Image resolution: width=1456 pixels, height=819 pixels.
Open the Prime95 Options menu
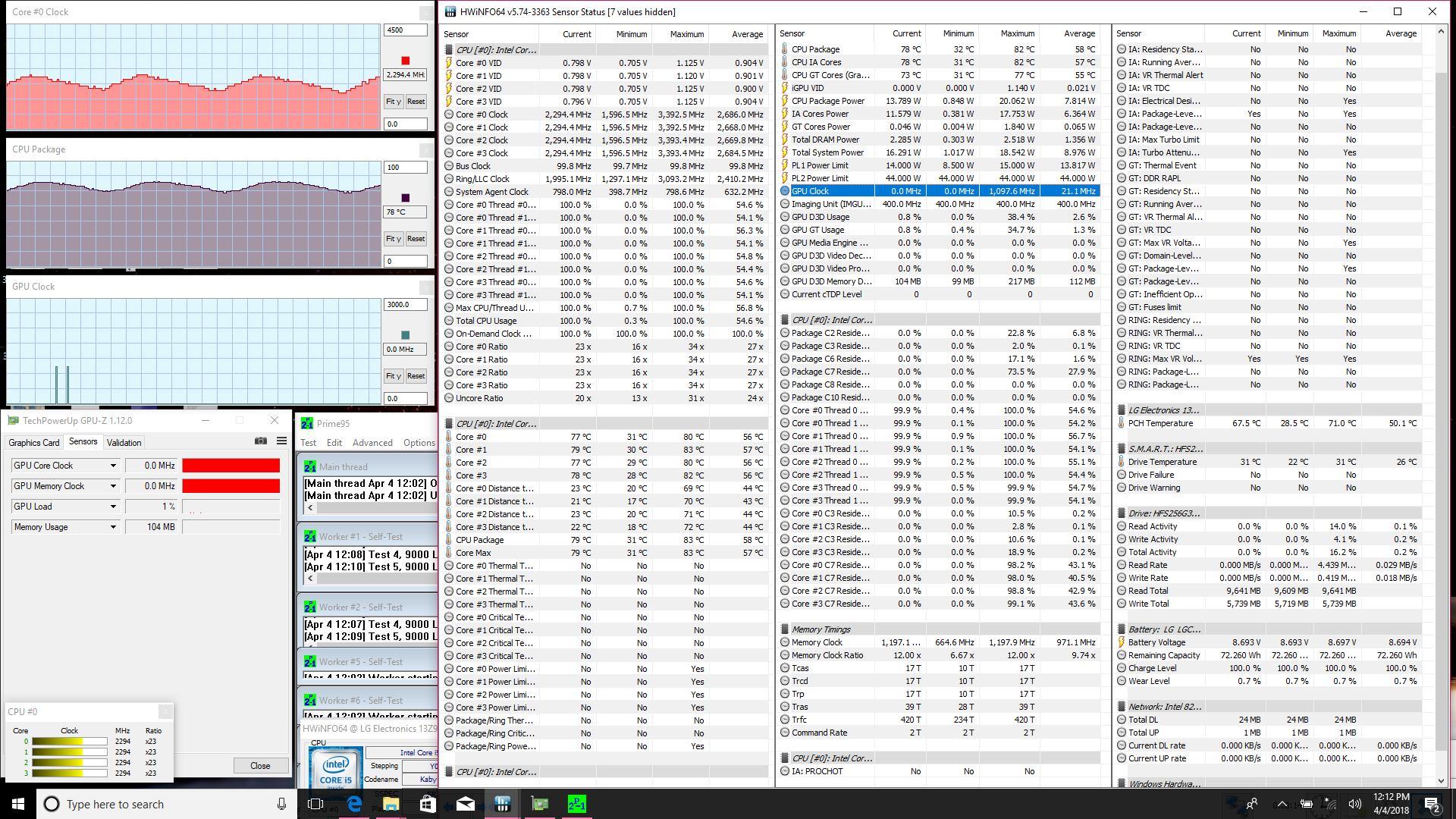[419, 443]
